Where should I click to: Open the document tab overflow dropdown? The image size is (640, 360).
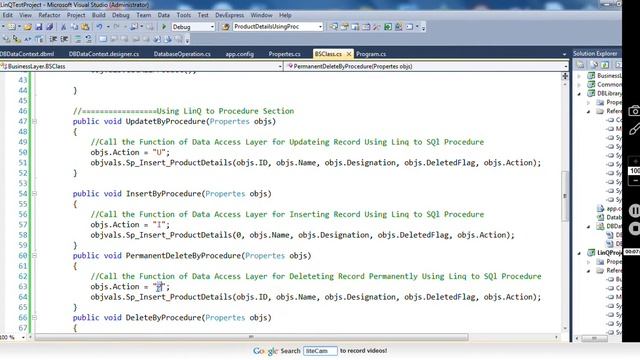coord(564,54)
